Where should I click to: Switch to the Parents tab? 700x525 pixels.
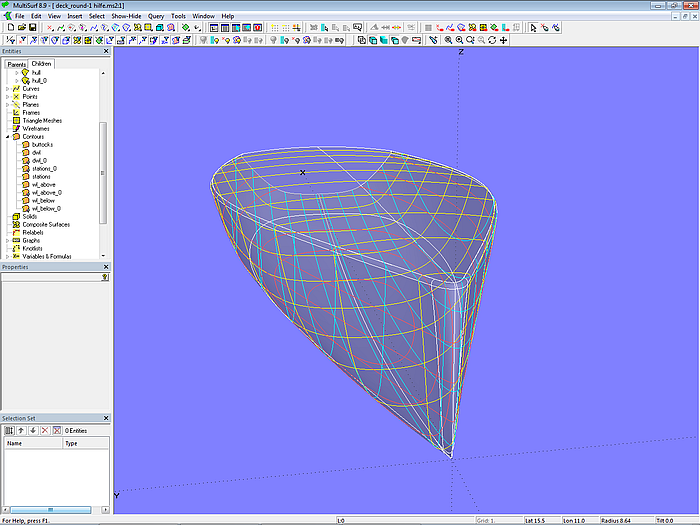tap(17, 64)
